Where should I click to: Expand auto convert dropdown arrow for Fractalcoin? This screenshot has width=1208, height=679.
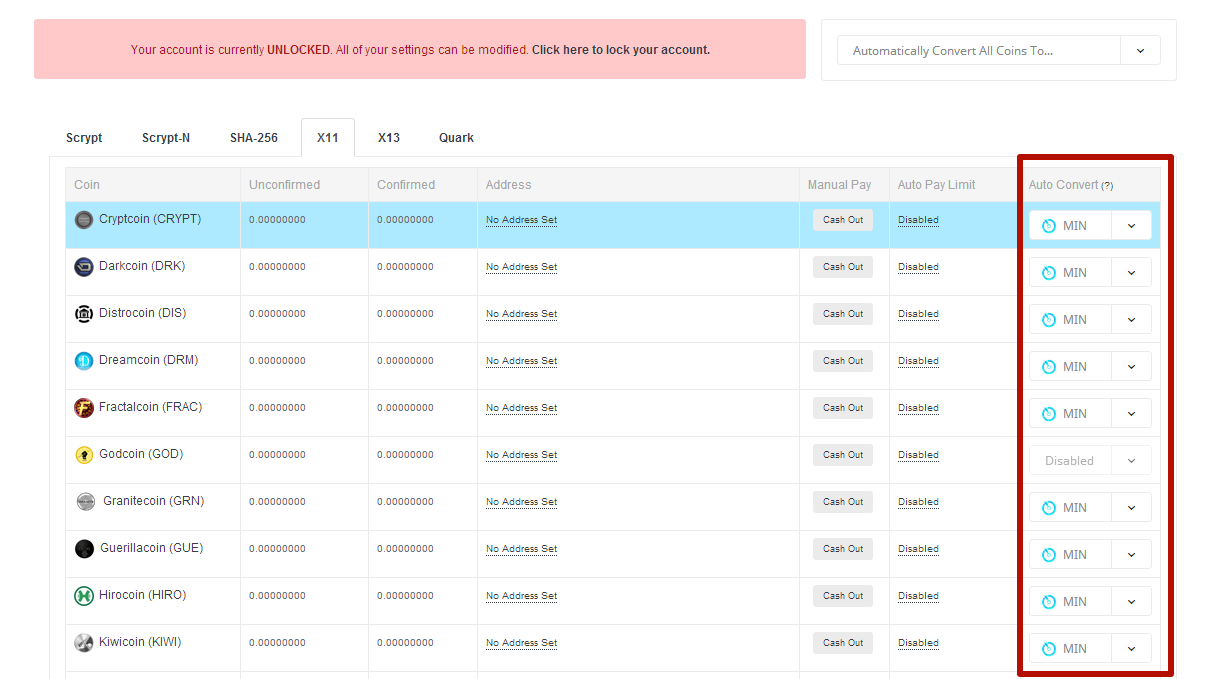(x=1131, y=413)
